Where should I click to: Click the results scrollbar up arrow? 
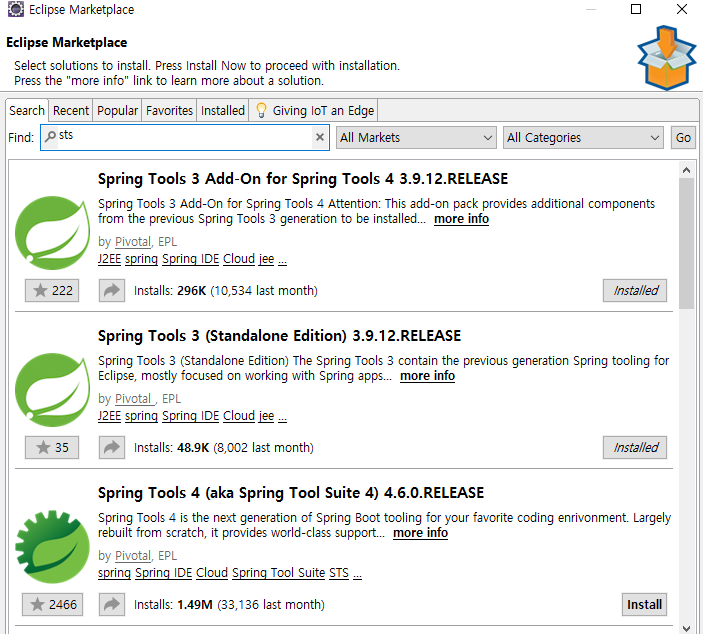686,170
